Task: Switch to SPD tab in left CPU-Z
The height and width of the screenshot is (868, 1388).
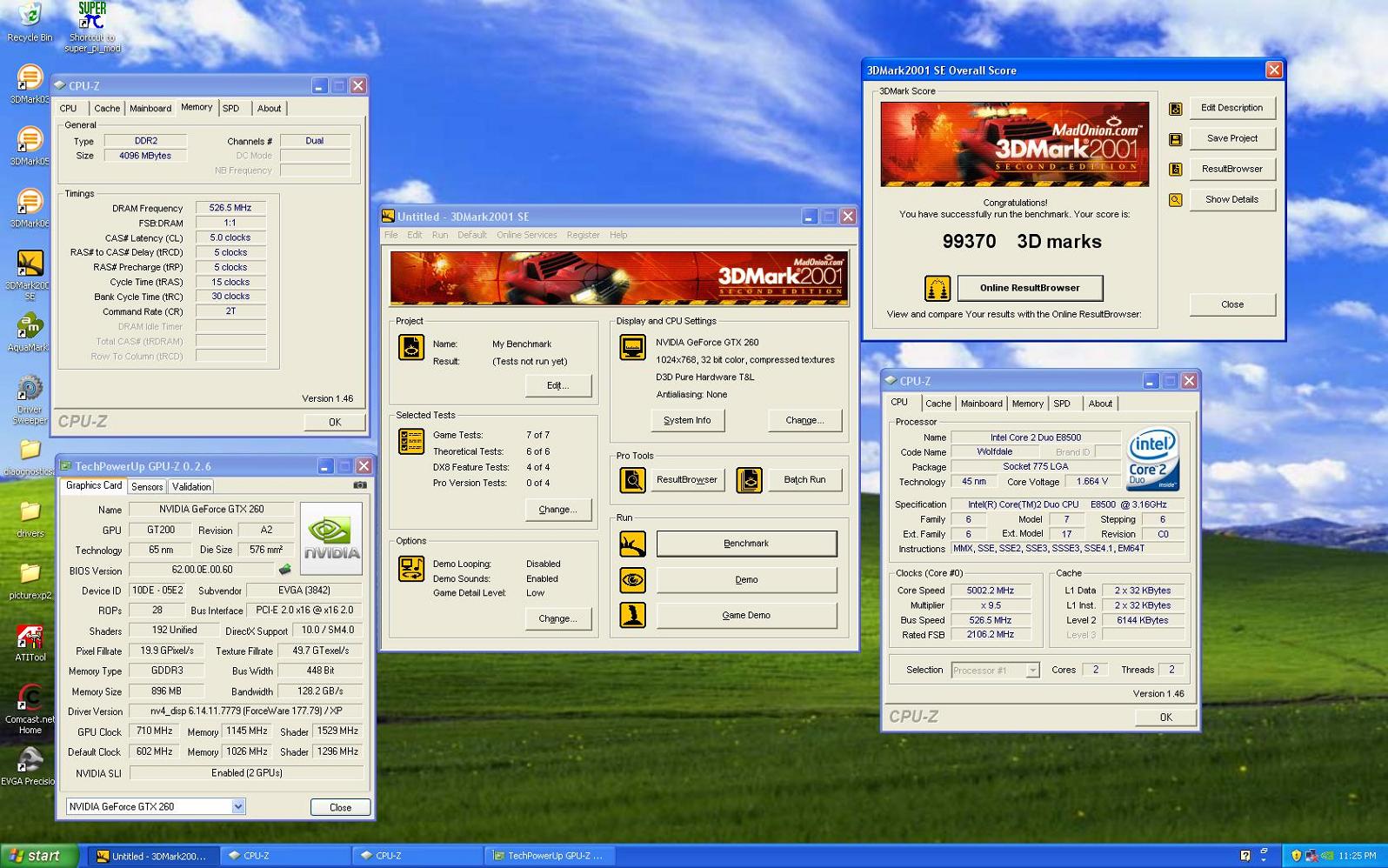Action: coord(230,109)
